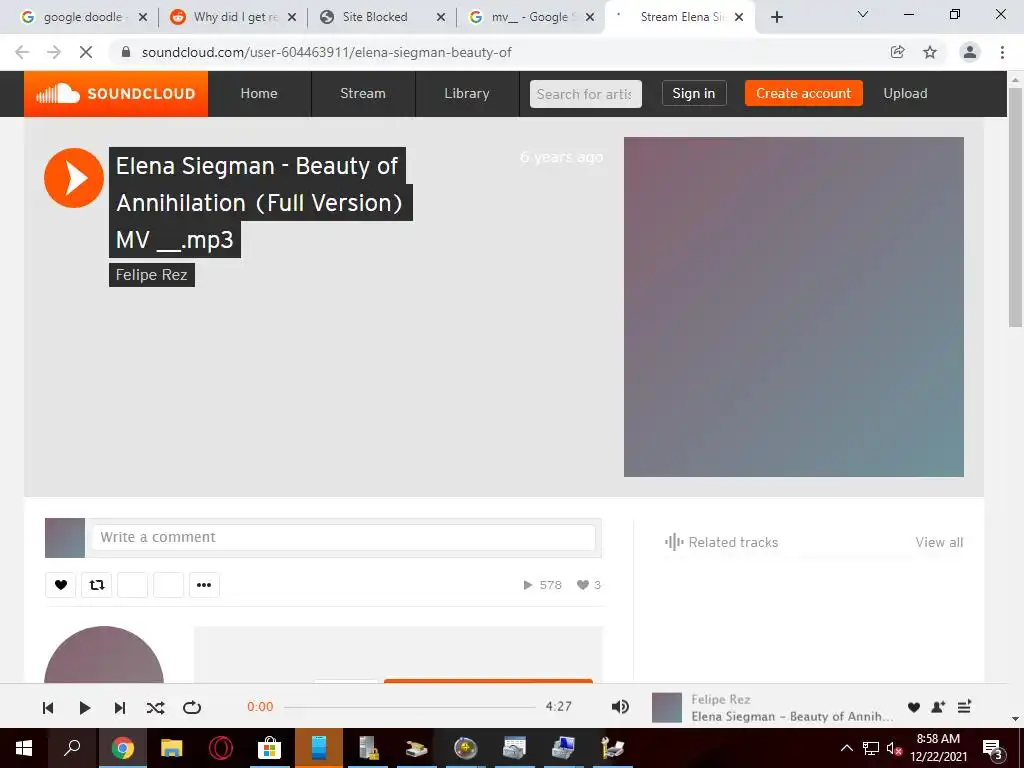Like the now-playing track in the player bar

(914, 707)
